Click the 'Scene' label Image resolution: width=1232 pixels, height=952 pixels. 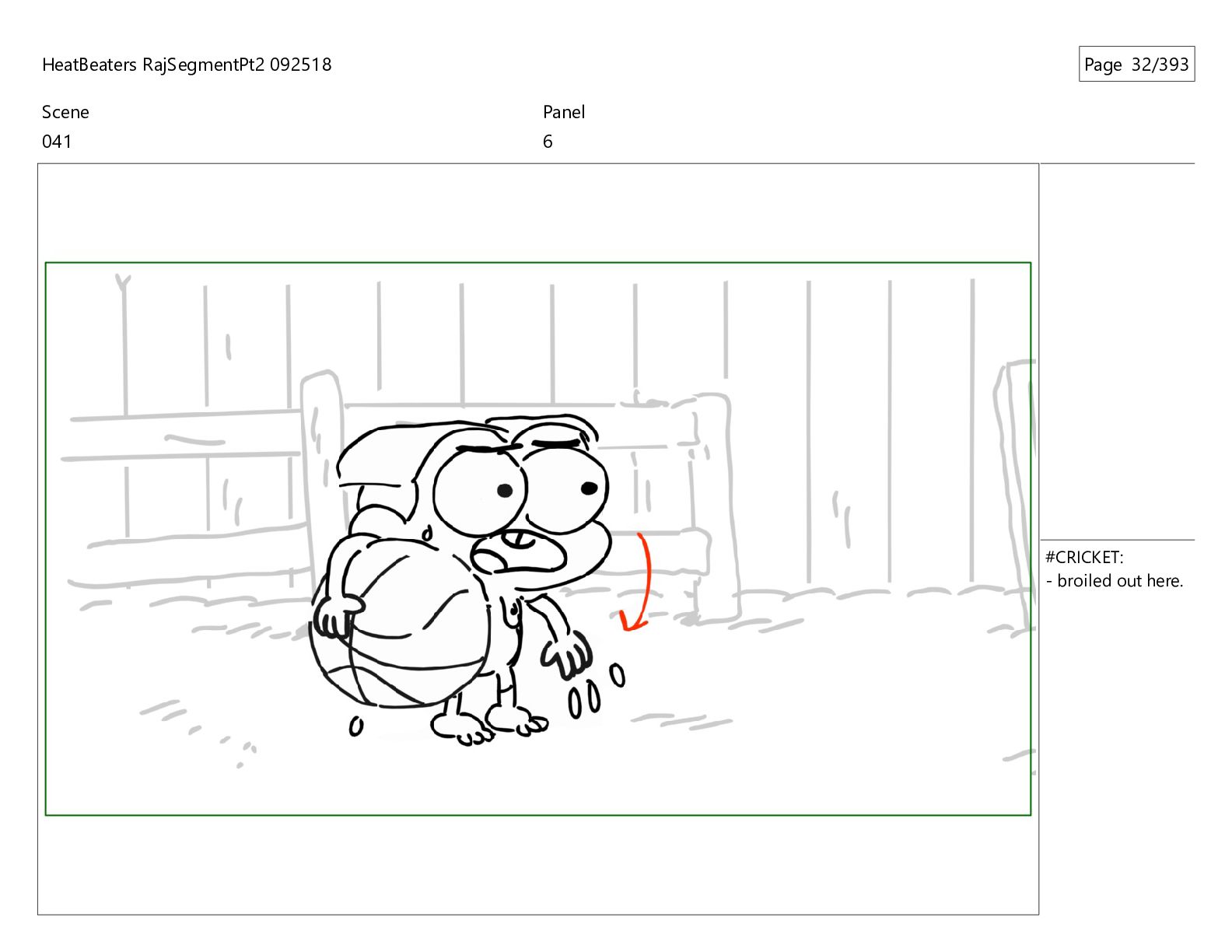click(65, 112)
